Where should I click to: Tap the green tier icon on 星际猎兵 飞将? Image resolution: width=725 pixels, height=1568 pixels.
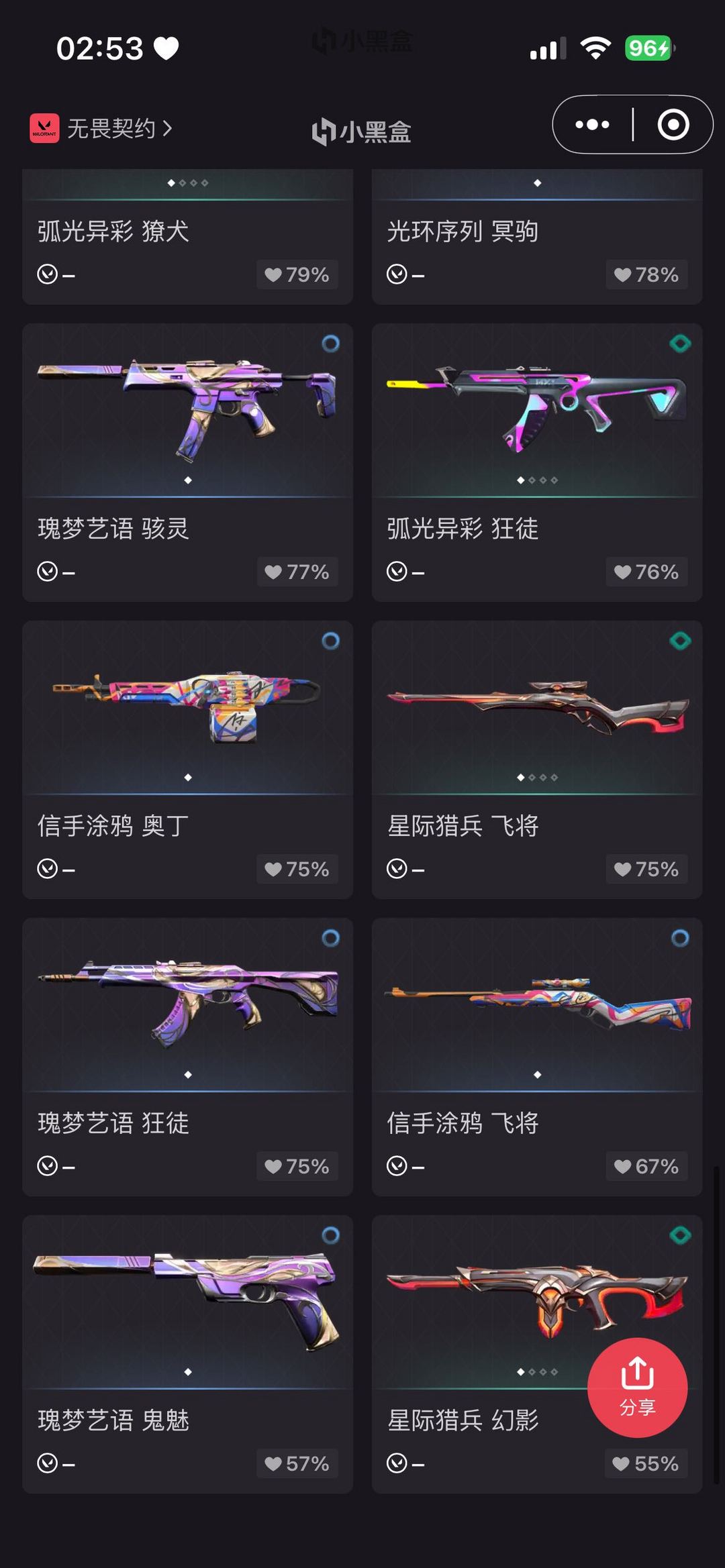click(680, 641)
